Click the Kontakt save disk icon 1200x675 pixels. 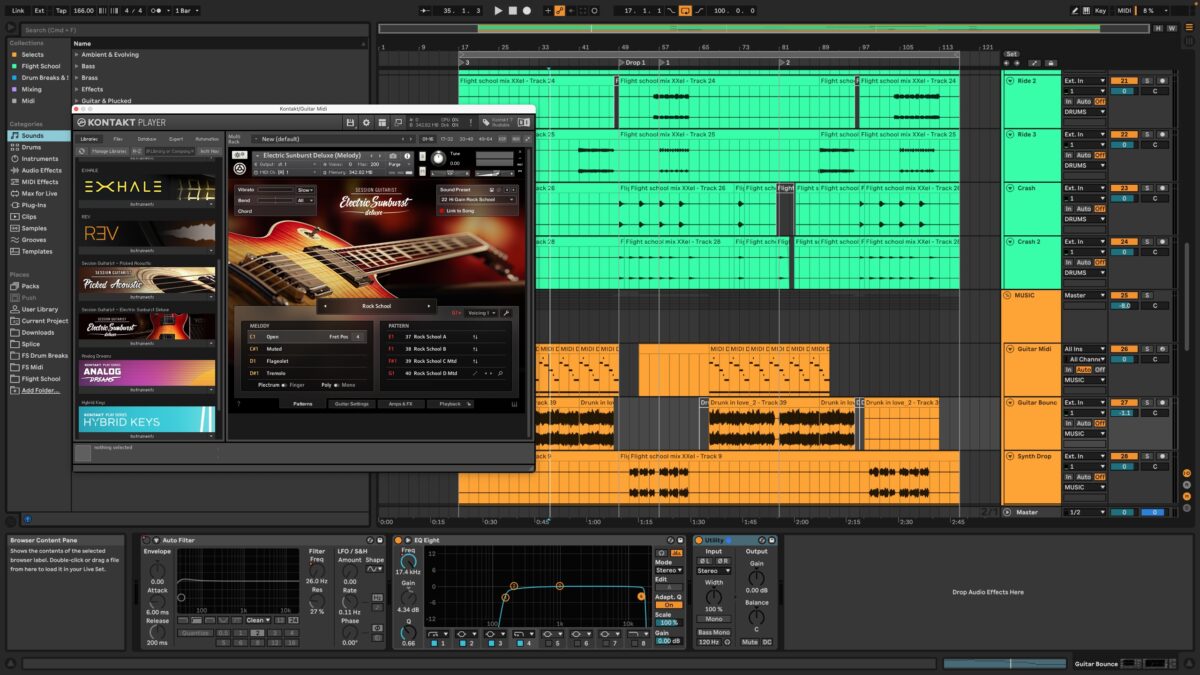coord(350,122)
